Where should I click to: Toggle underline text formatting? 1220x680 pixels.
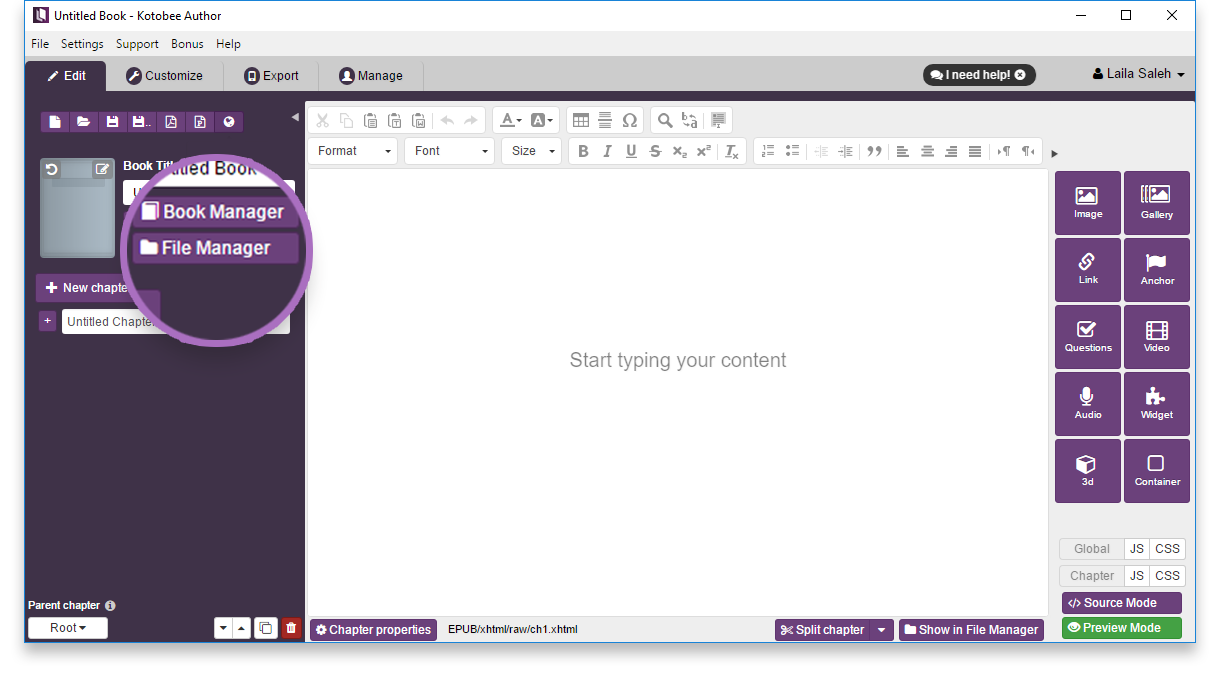(631, 151)
